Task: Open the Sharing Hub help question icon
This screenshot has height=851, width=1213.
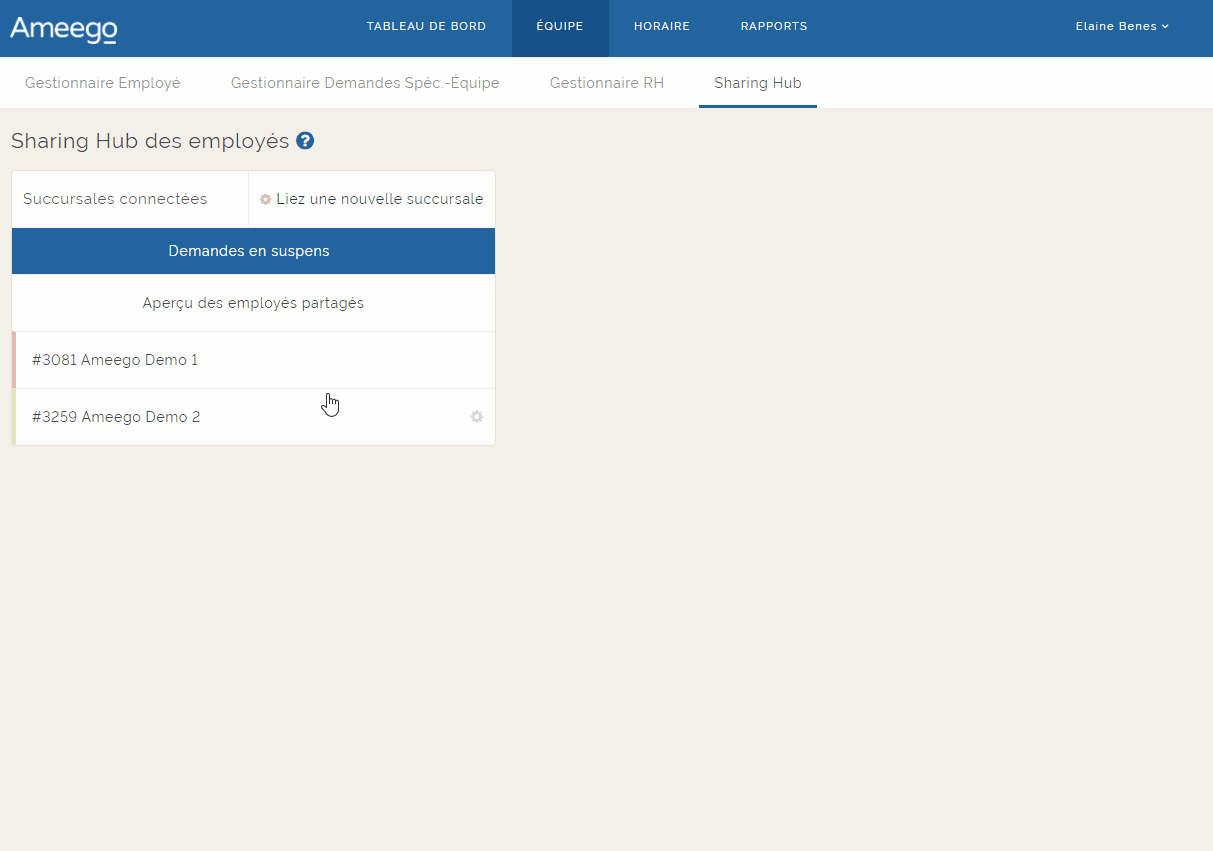Action: (305, 141)
